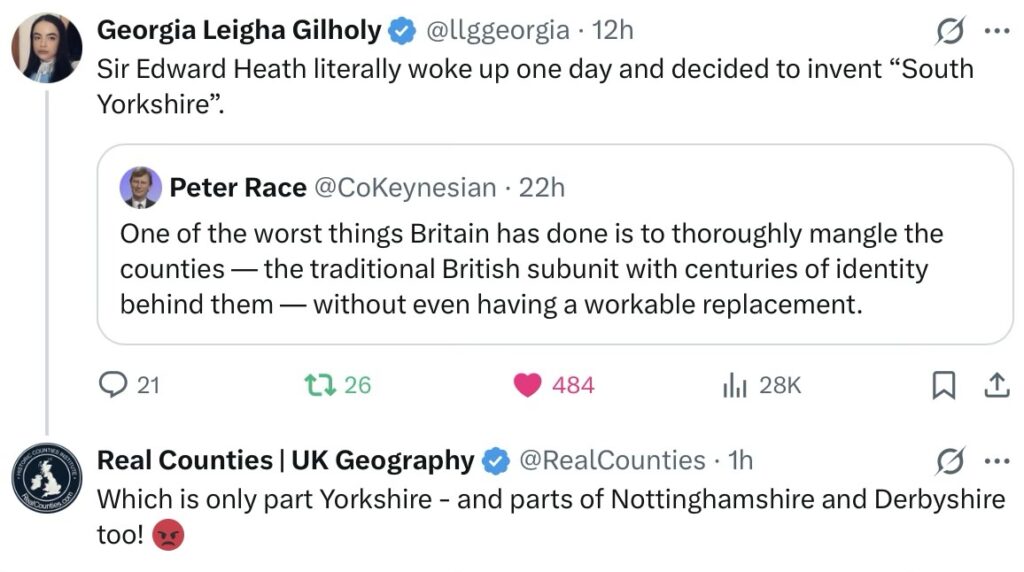The image size is (1024, 572).
Task: Share Georgia Leigha Gilholy's tweet
Action: click(x=997, y=385)
